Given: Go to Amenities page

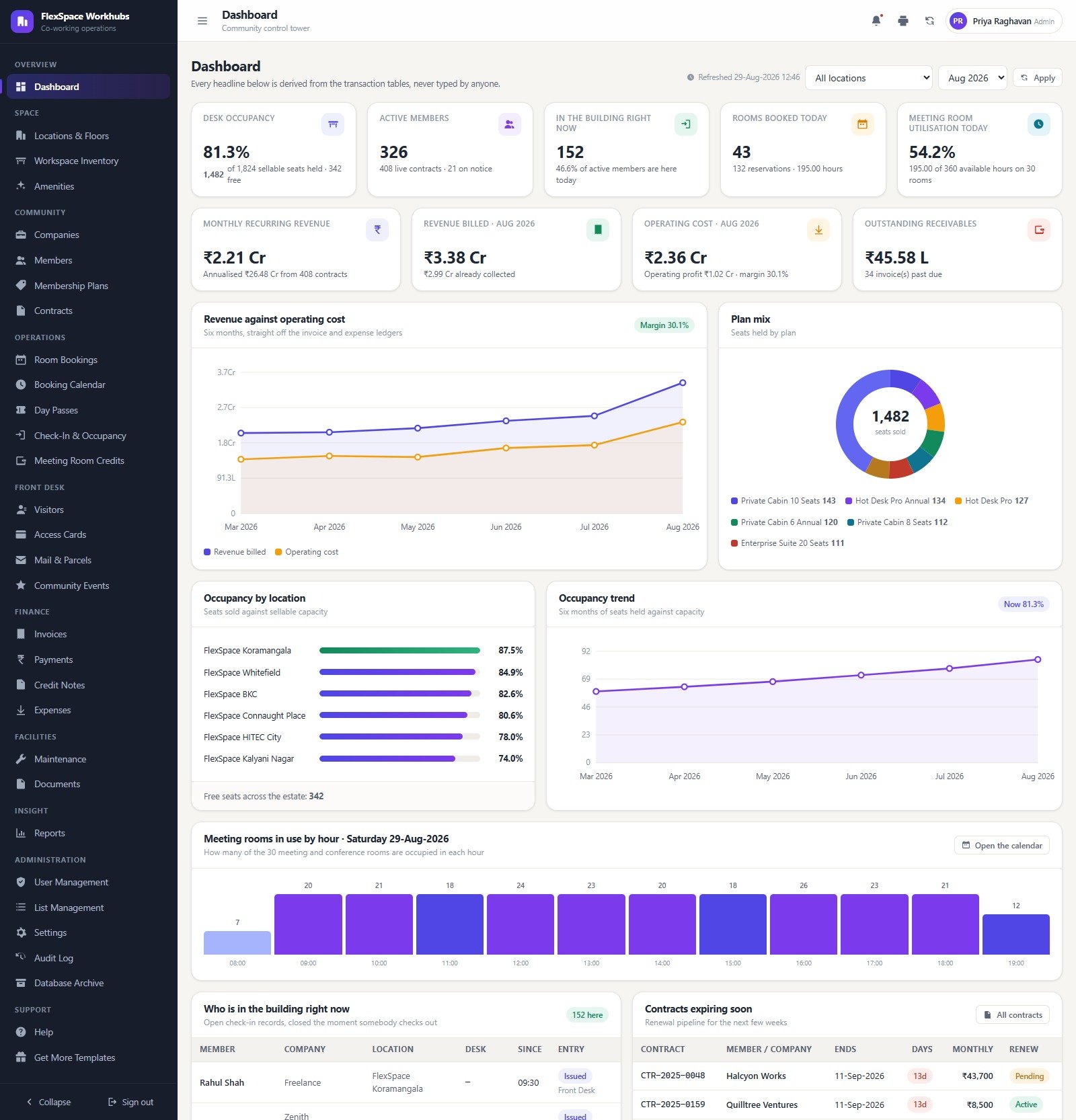Looking at the screenshot, I should [88, 186].
